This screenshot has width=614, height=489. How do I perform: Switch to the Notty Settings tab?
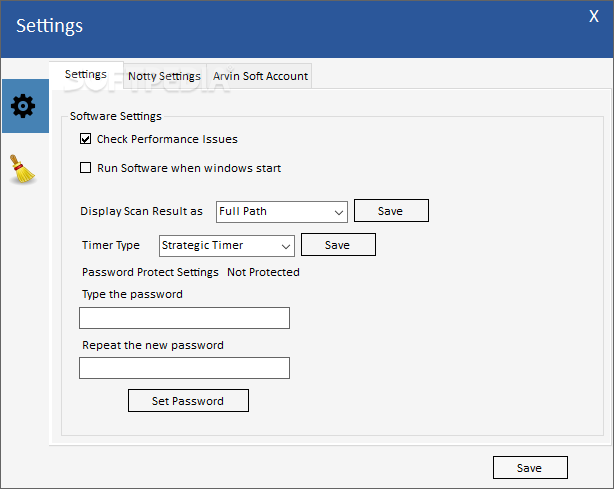pyautogui.click(x=164, y=76)
